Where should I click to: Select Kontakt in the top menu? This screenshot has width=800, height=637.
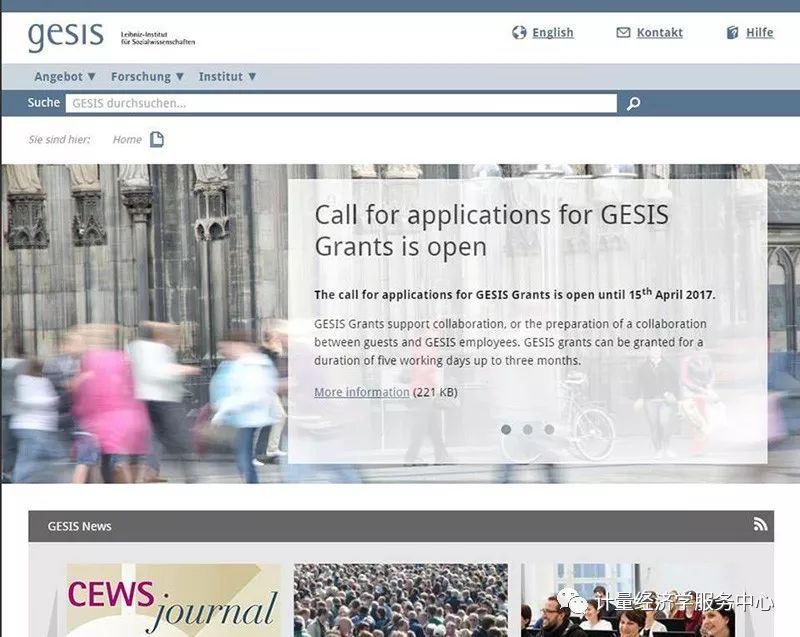pos(660,32)
